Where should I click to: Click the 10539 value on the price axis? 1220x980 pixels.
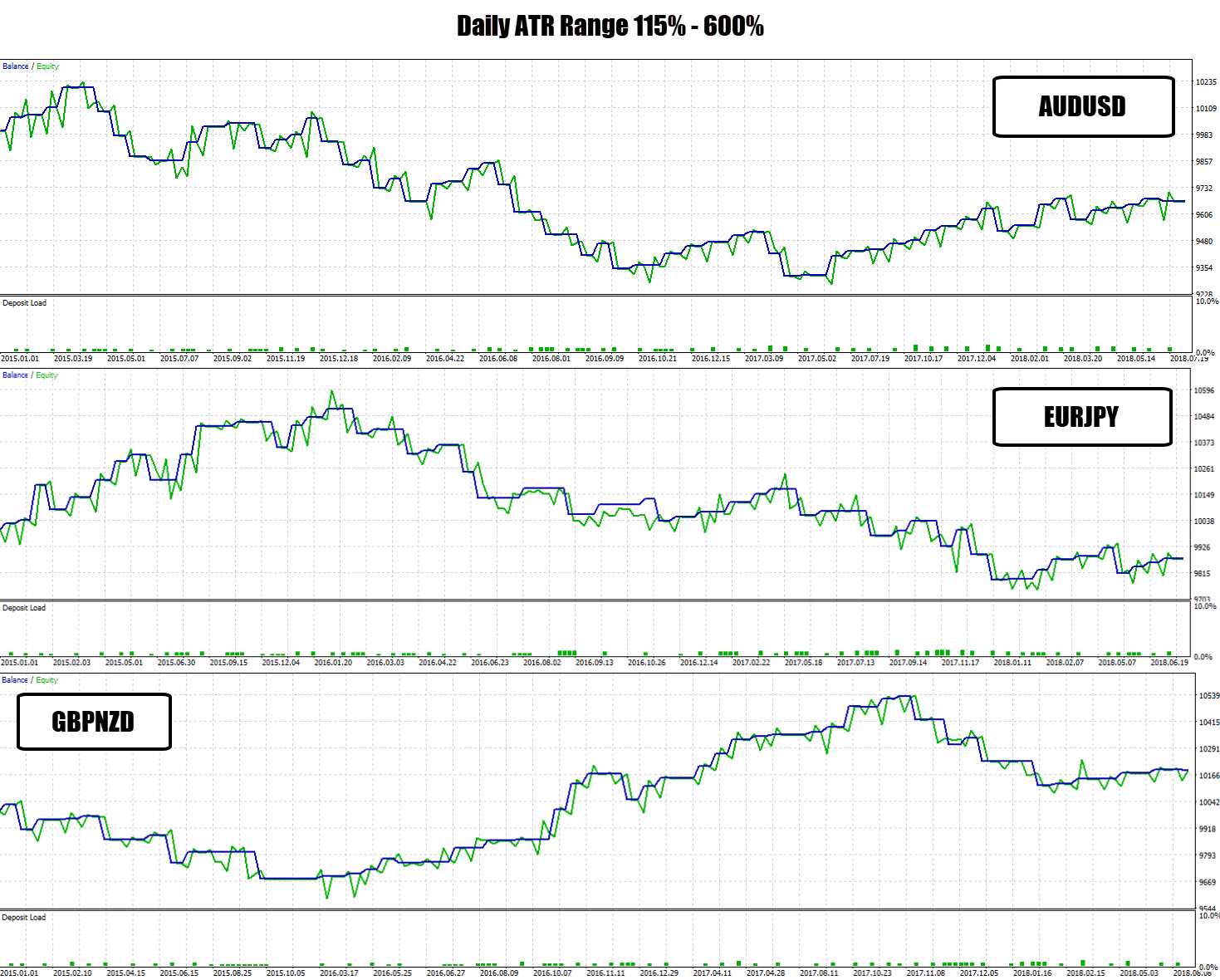click(x=1210, y=696)
